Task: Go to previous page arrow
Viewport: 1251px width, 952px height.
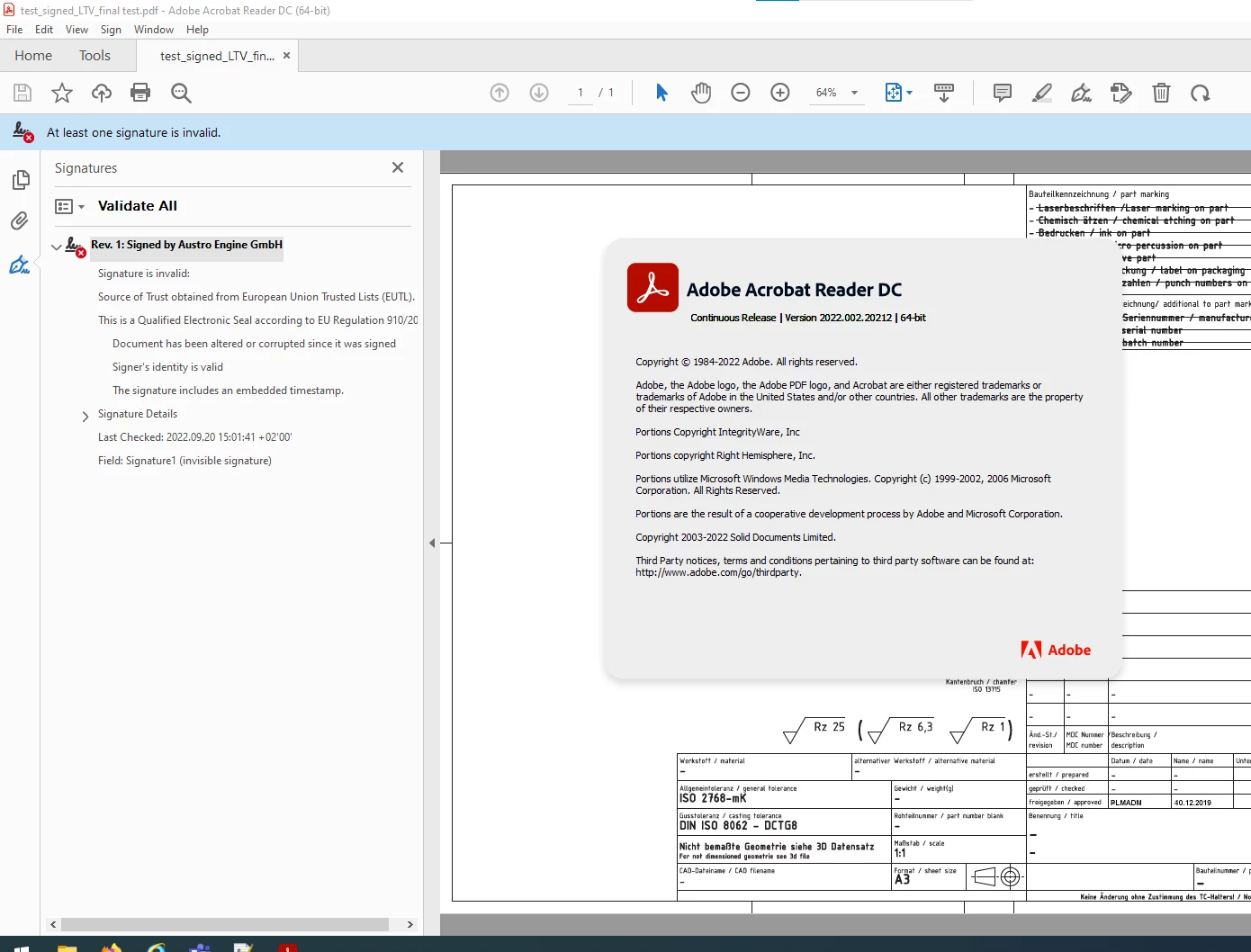Action: coord(499,93)
